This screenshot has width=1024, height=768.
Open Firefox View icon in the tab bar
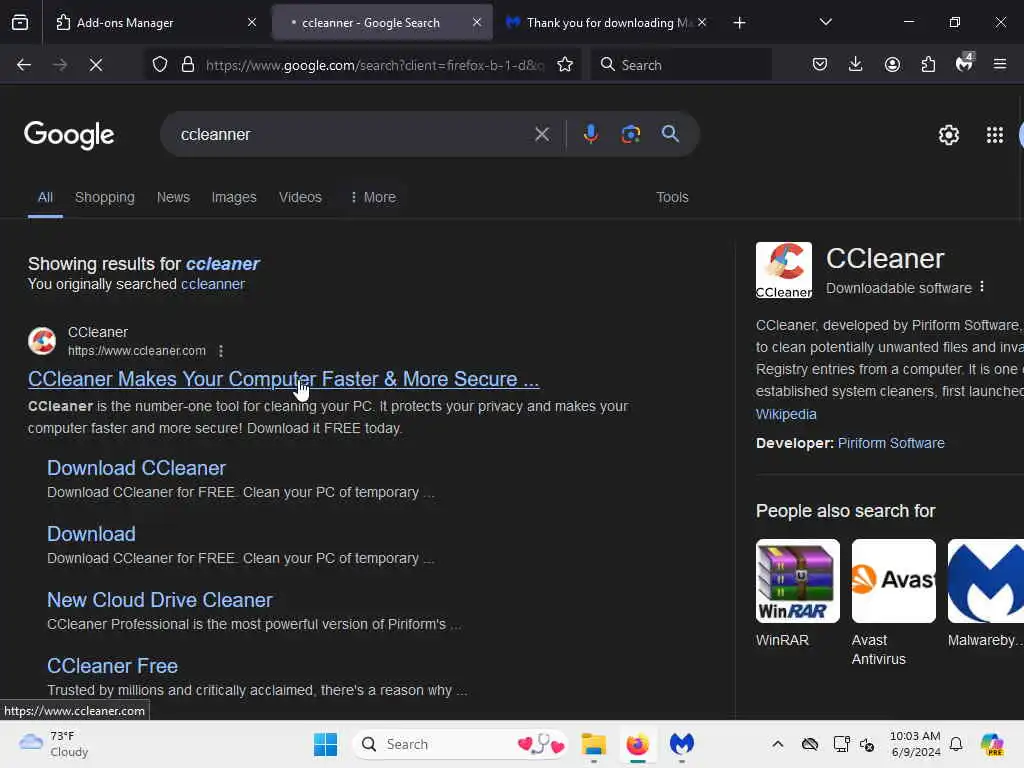[x=20, y=22]
